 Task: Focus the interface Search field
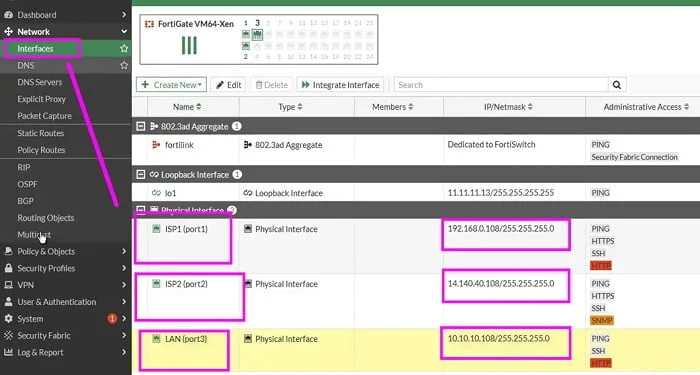pyautogui.click(x=501, y=85)
